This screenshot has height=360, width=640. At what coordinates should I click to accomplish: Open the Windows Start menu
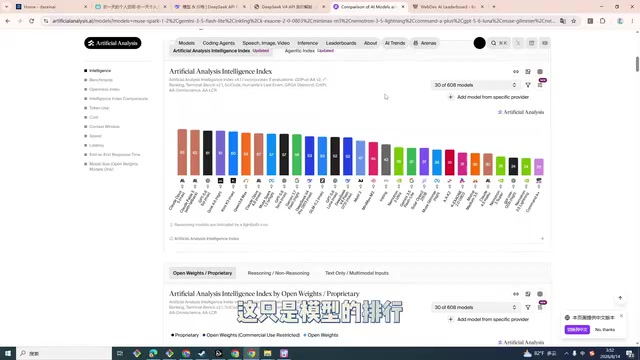pyautogui.click(x=8, y=353)
